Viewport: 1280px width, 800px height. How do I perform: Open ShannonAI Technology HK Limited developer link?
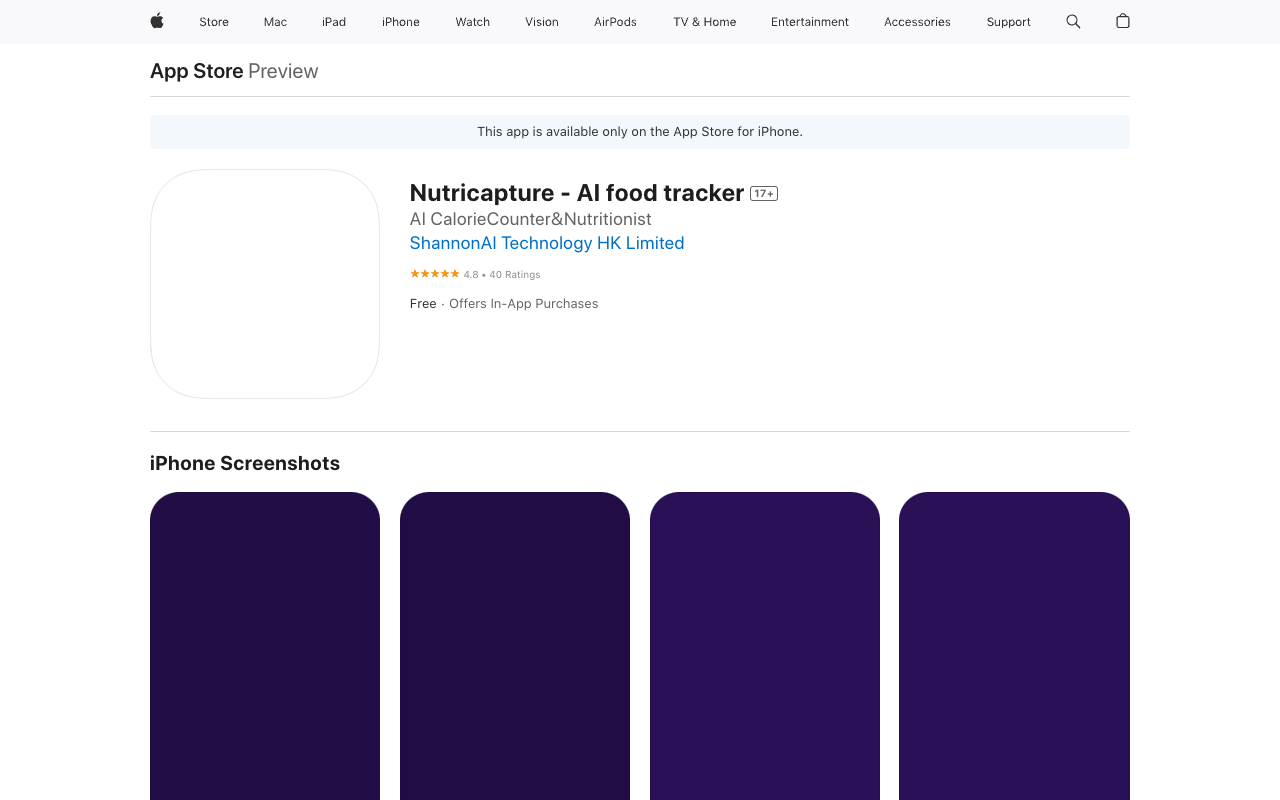[547, 243]
